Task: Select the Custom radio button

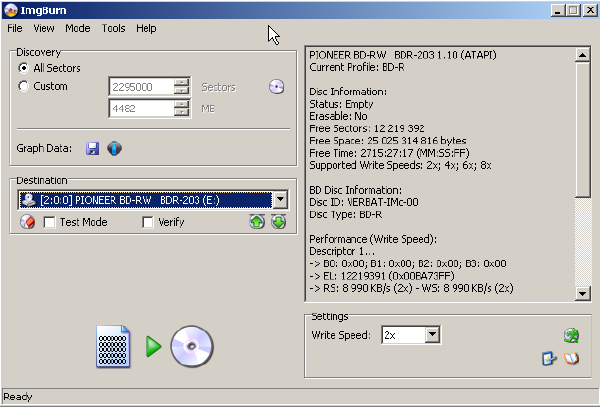Action: pos(23,86)
